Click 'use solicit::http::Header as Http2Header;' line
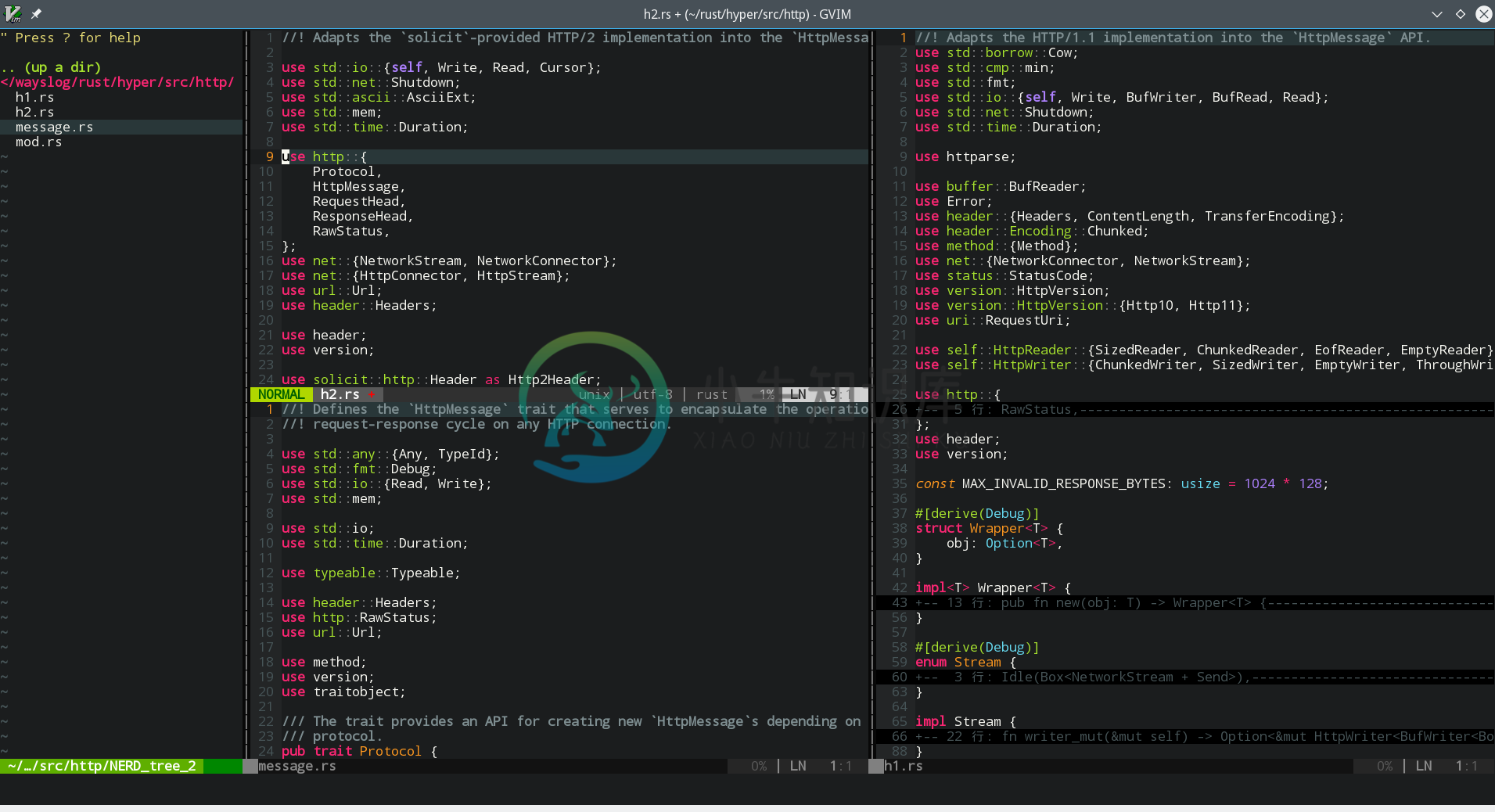This screenshot has height=812, width=1495. pyautogui.click(x=442, y=379)
